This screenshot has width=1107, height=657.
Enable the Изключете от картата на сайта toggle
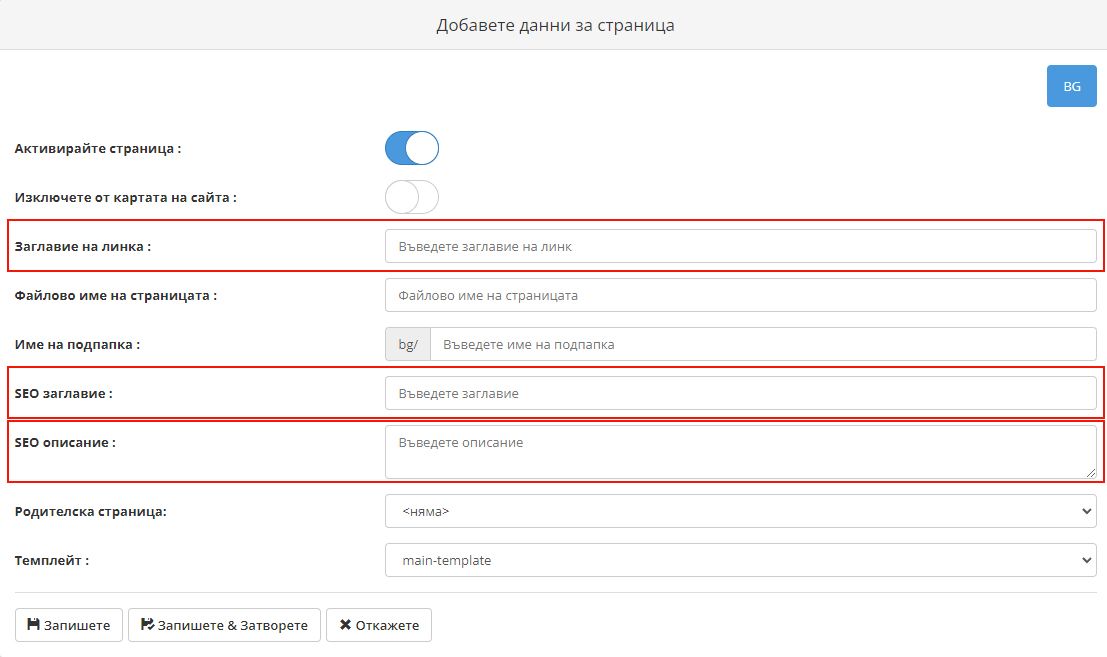point(412,197)
